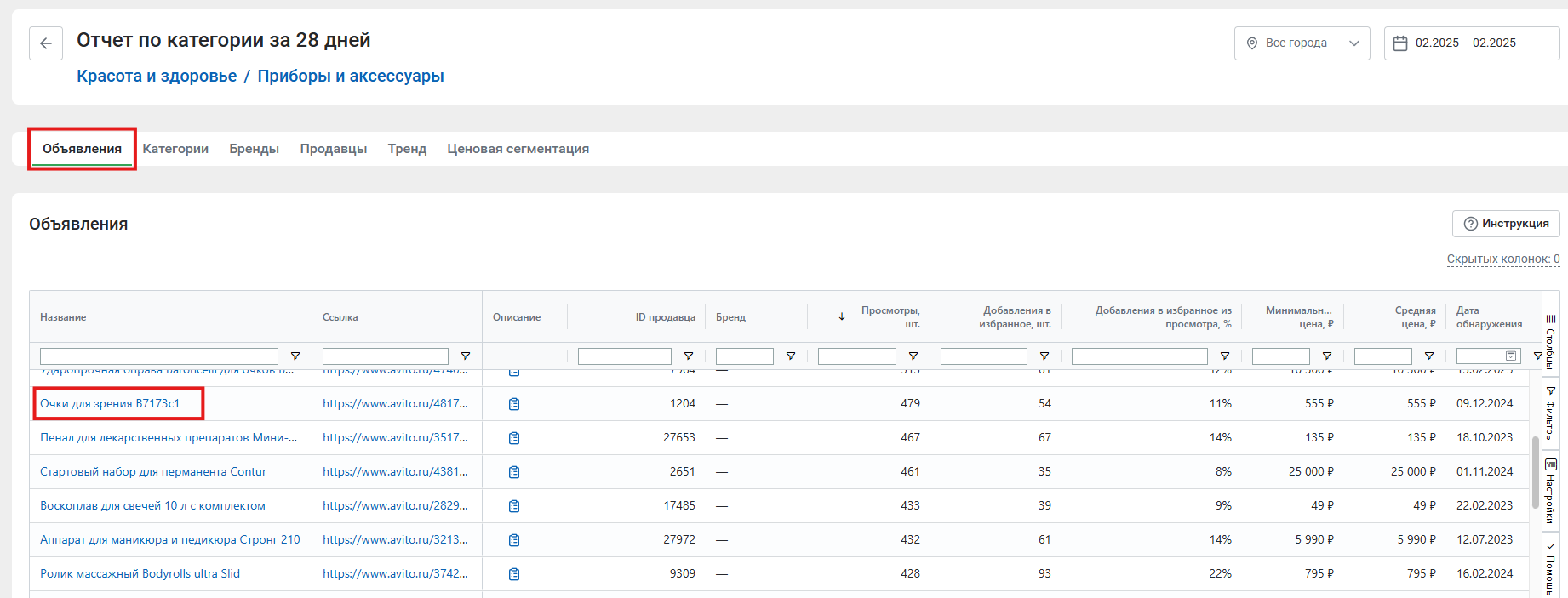Switch to the Продавцы tab

pos(334,149)
